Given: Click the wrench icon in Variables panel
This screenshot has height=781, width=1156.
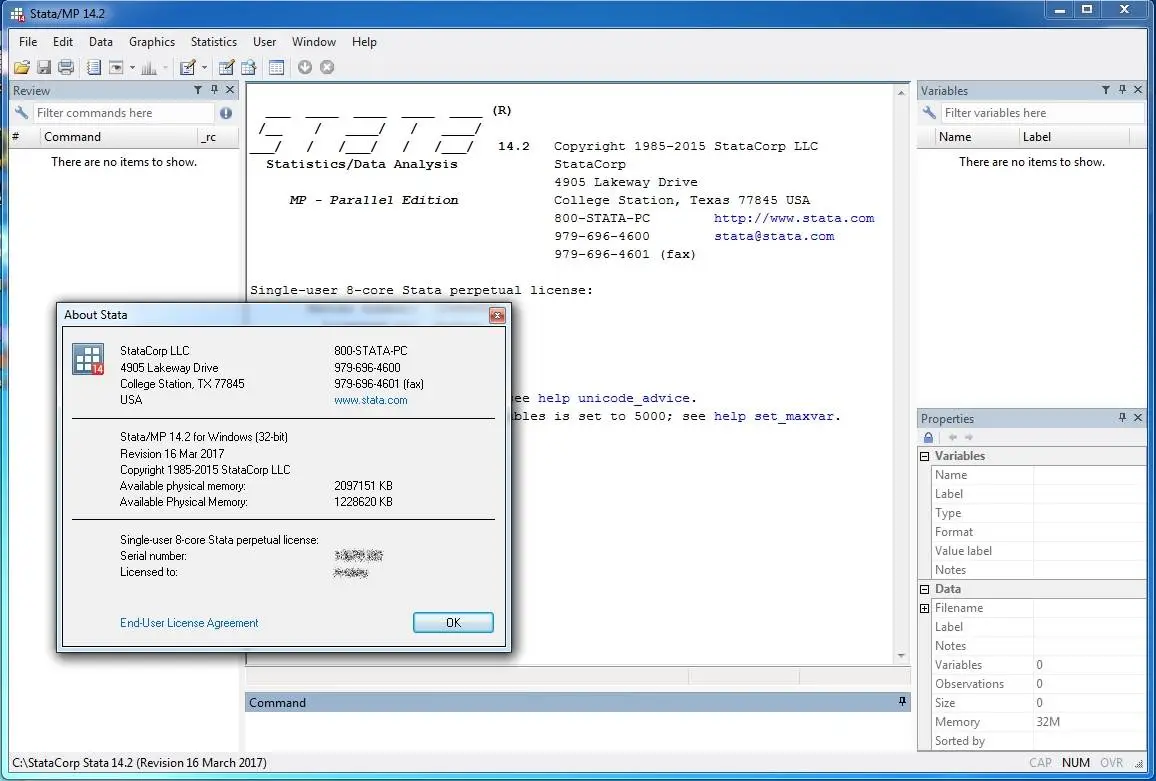Looking at the screenshot, I should click(x=929, y=113).
